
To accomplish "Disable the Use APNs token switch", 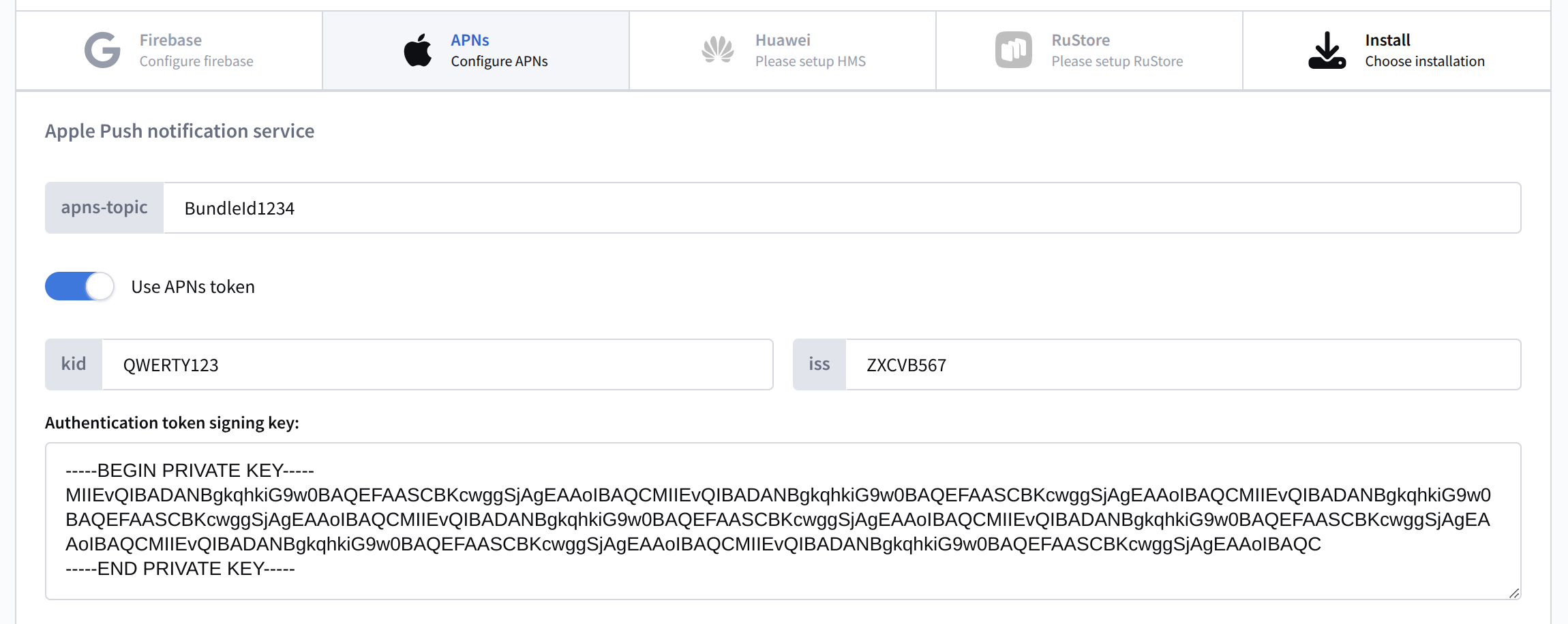I will click(x=80, y=287).
